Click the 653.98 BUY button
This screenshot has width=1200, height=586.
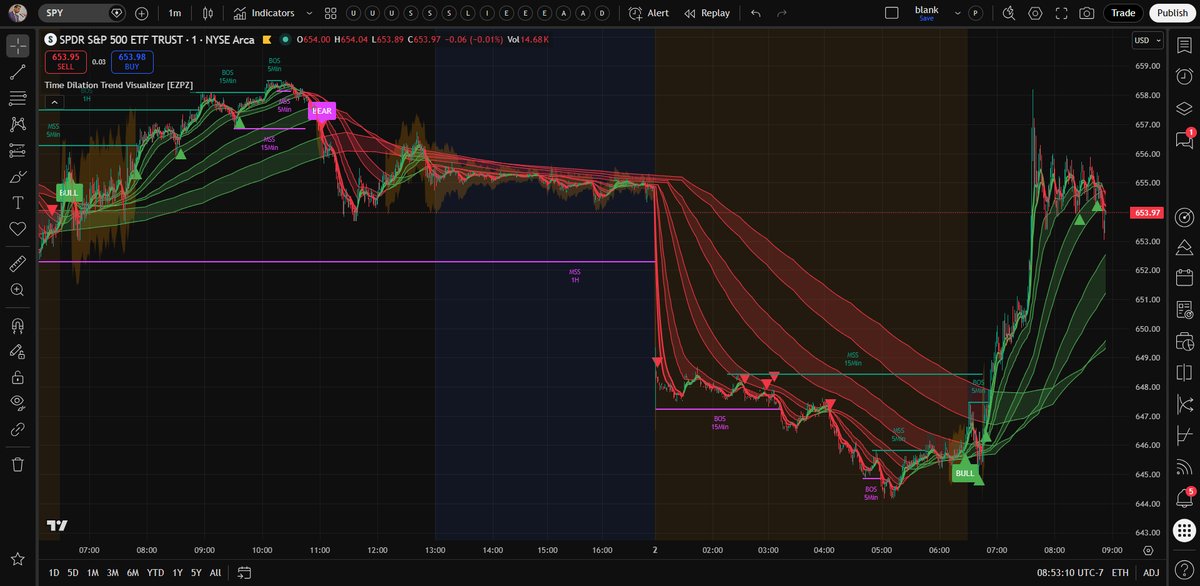point(132,61)
